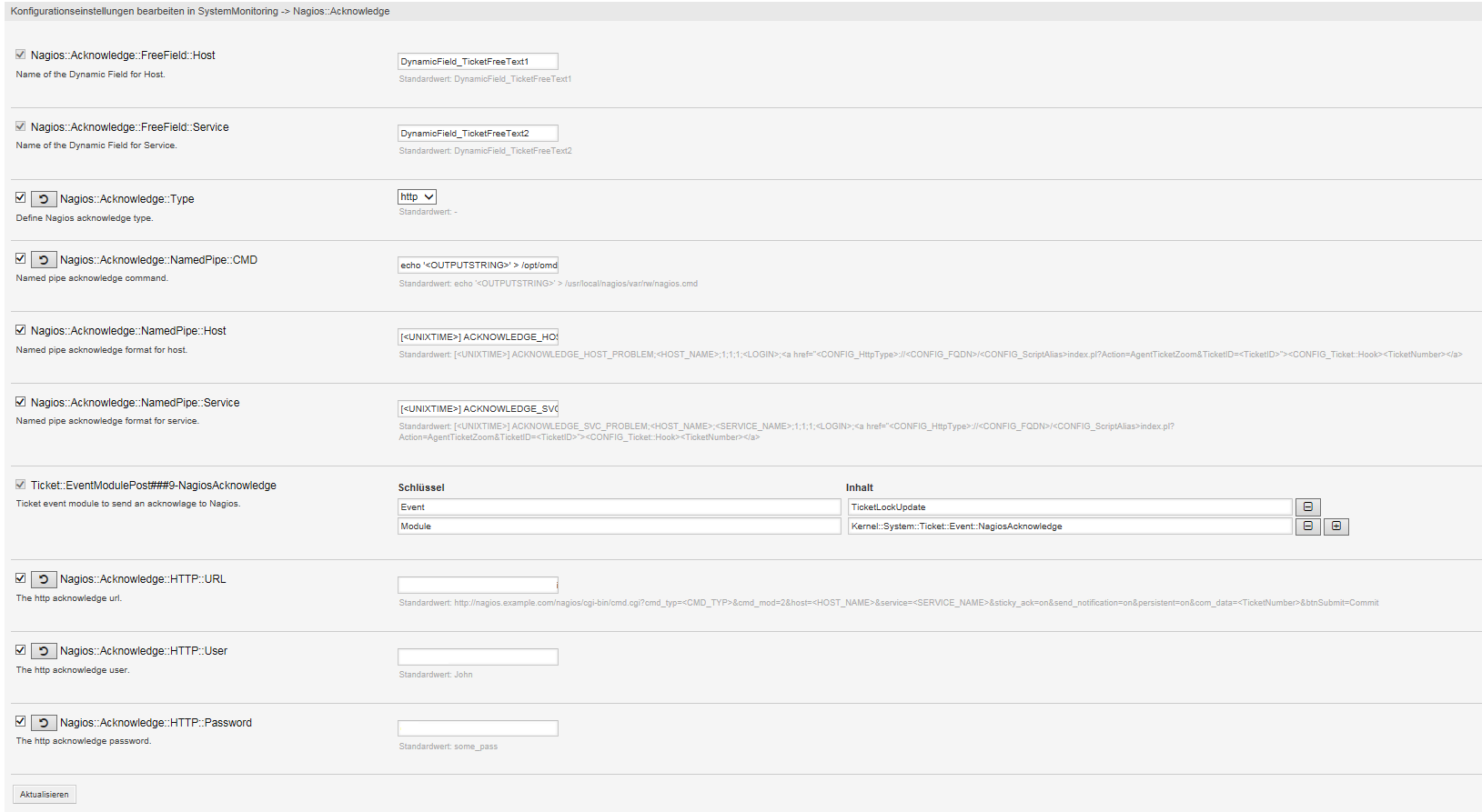1482x812 pixels.
Task: Reset the HTTP::User setting to default
Action: pyautogui.click(x=44, y=651)
